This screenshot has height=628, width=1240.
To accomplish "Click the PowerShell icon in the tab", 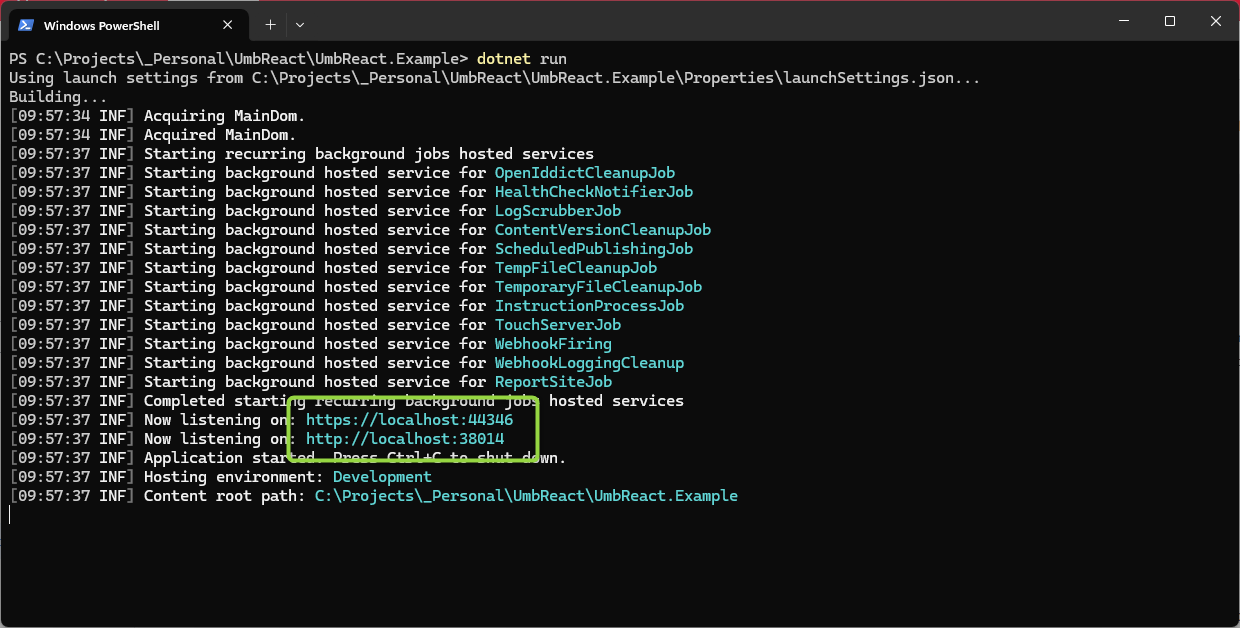I will (x=26, y=25).
